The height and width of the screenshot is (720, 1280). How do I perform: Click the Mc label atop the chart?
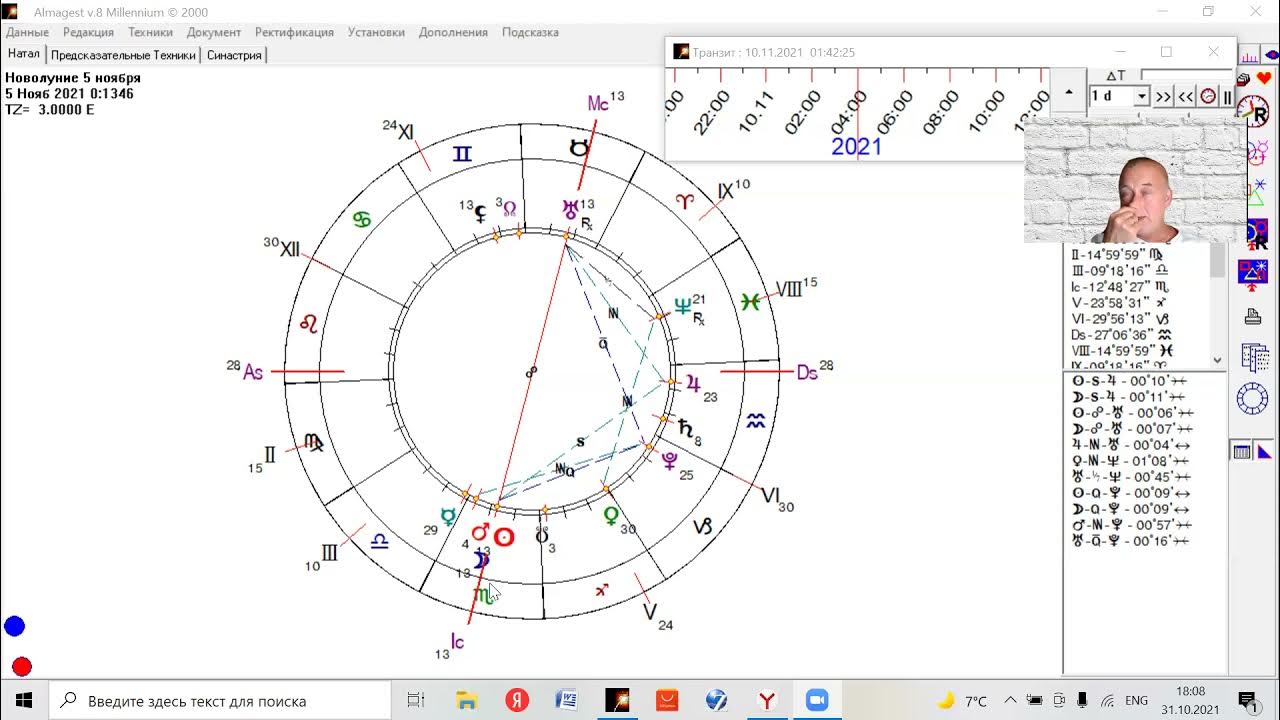[x=598, y=103]
